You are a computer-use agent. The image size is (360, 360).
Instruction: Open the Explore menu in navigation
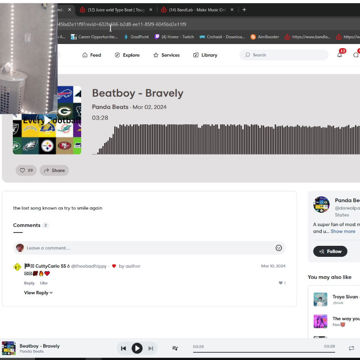[x=127, y=55]
